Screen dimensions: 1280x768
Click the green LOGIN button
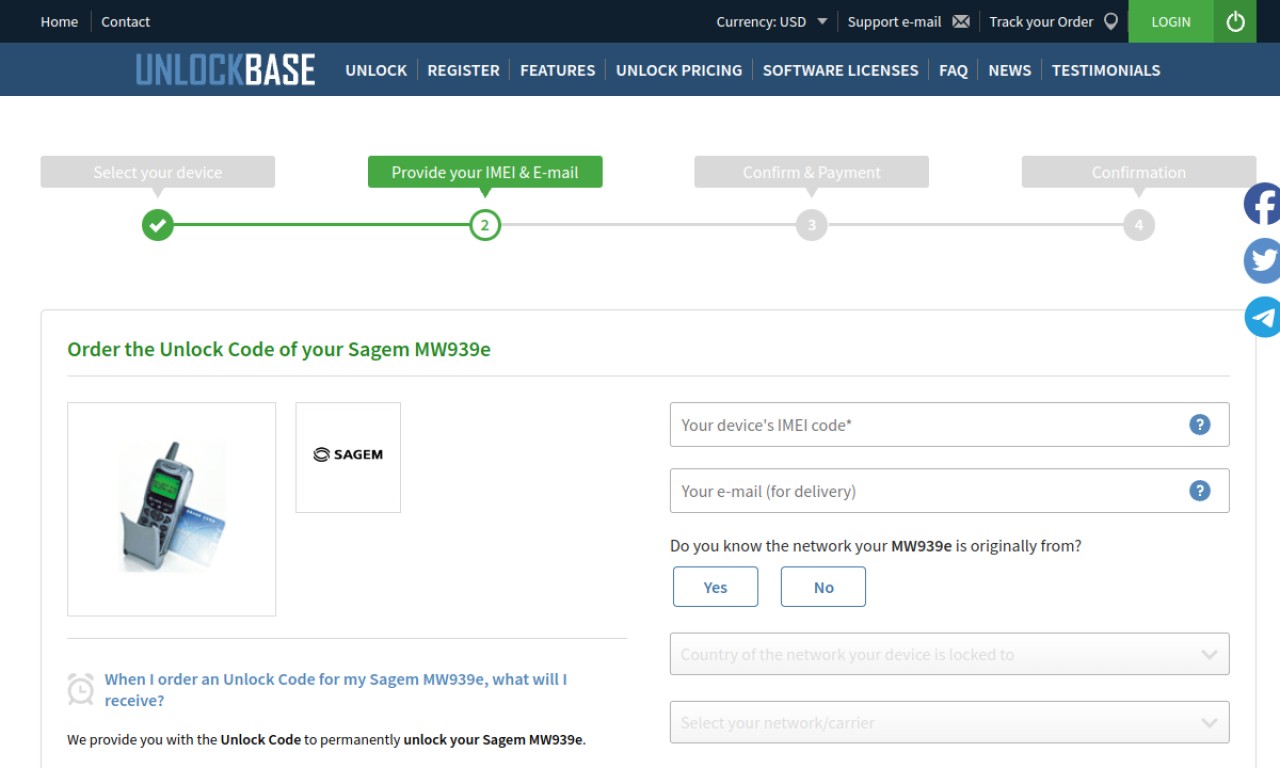click(x=1171, y=21)
